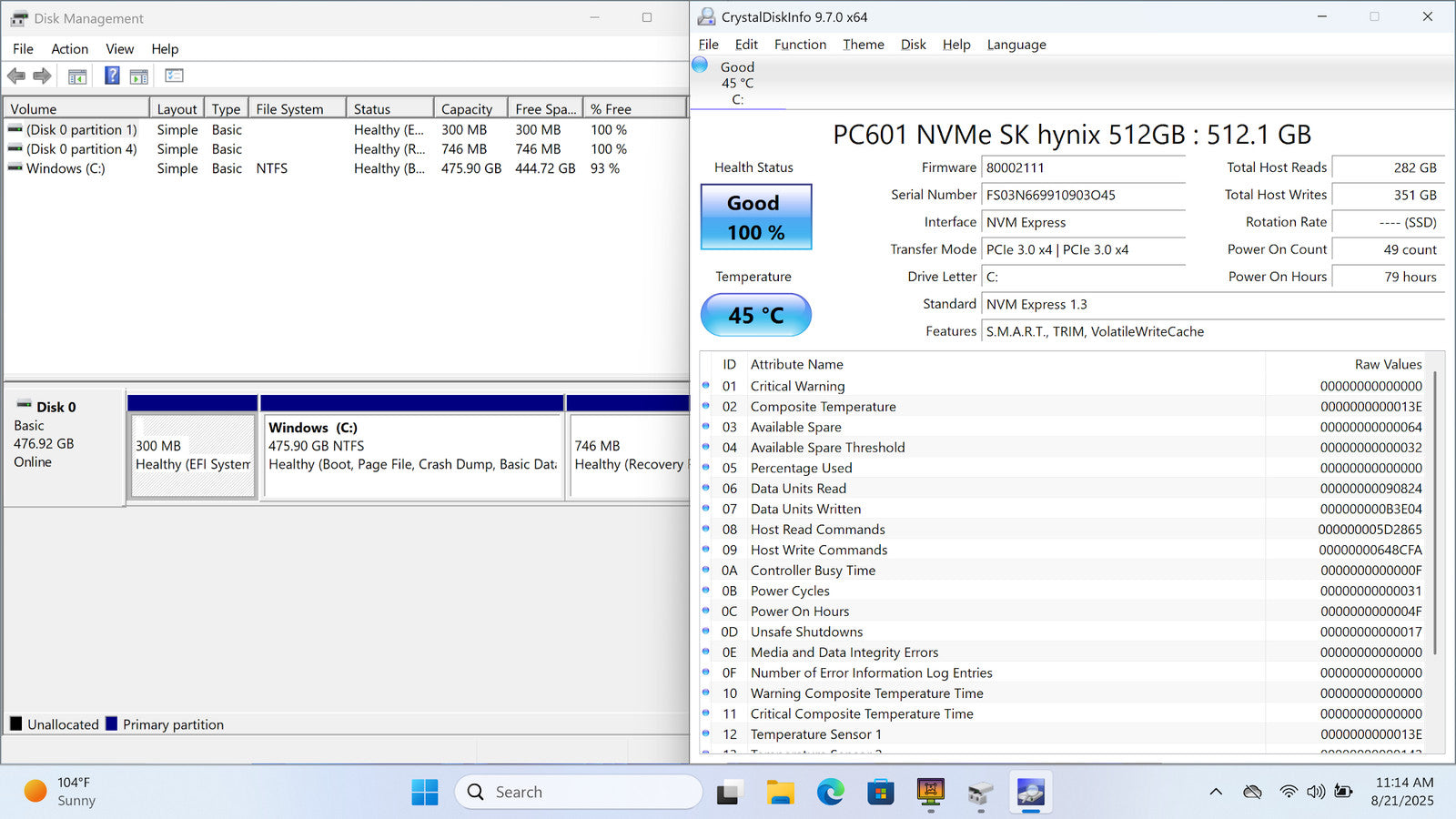Click the Show/Hide Action Pane toolbar icon
The image size is (1456, 819).
tap(139, 76)
